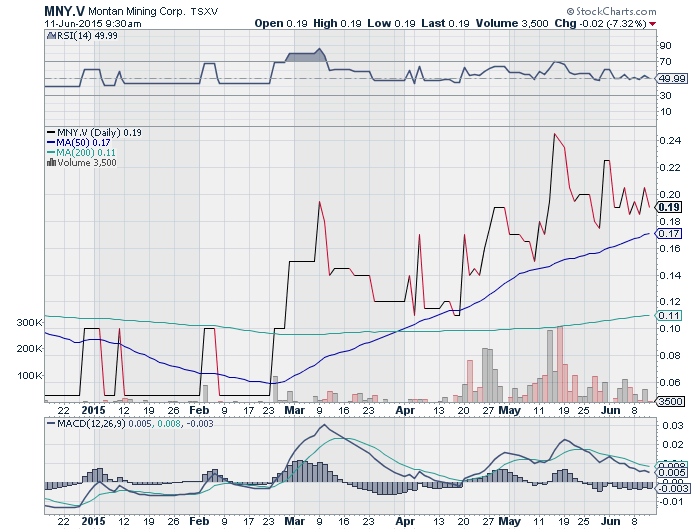Screen dimensions: 700x530
Task: Click the Volume bar icon in legend
Action: tap(52, 162)
